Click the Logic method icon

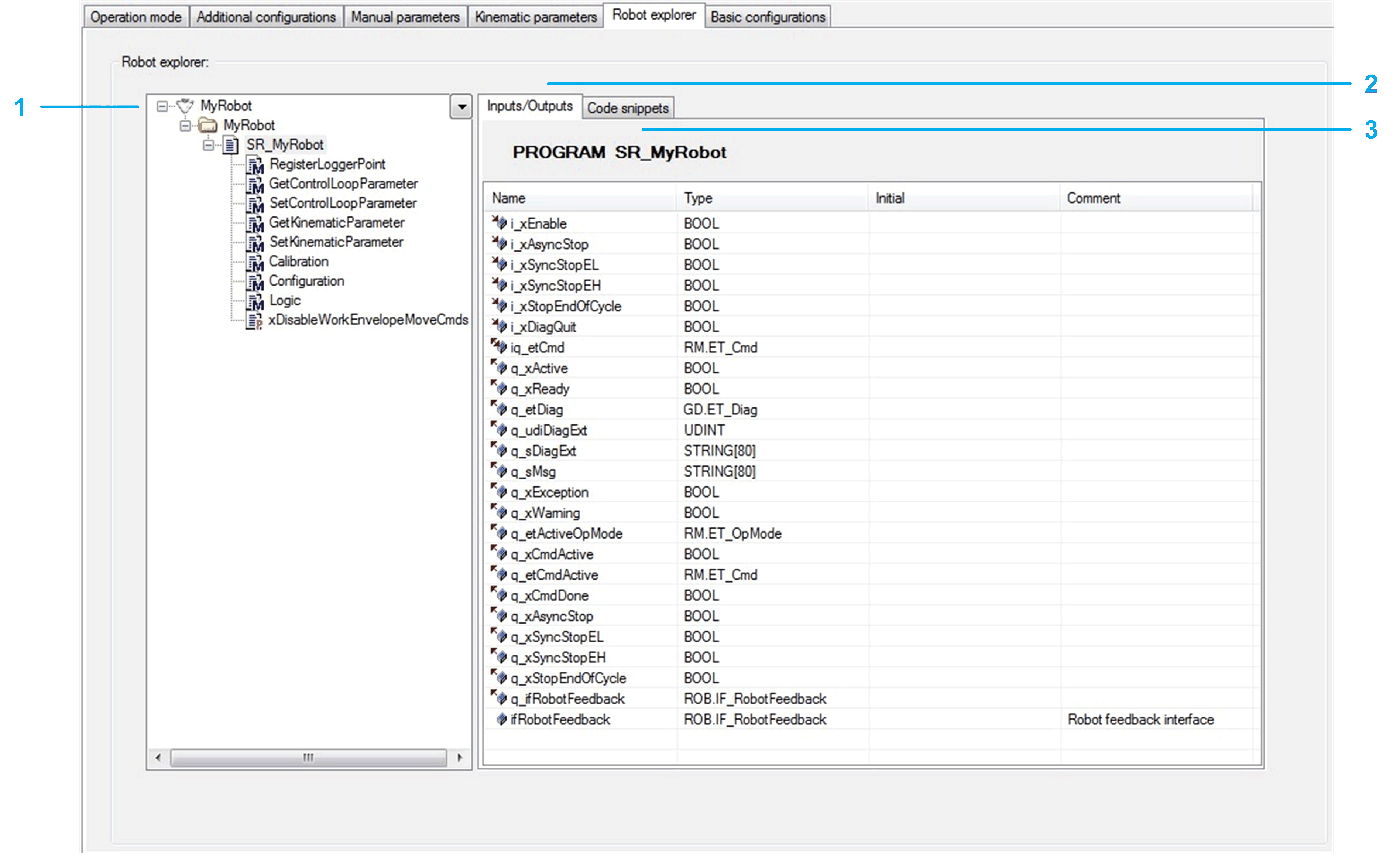[x=255, y=301]
